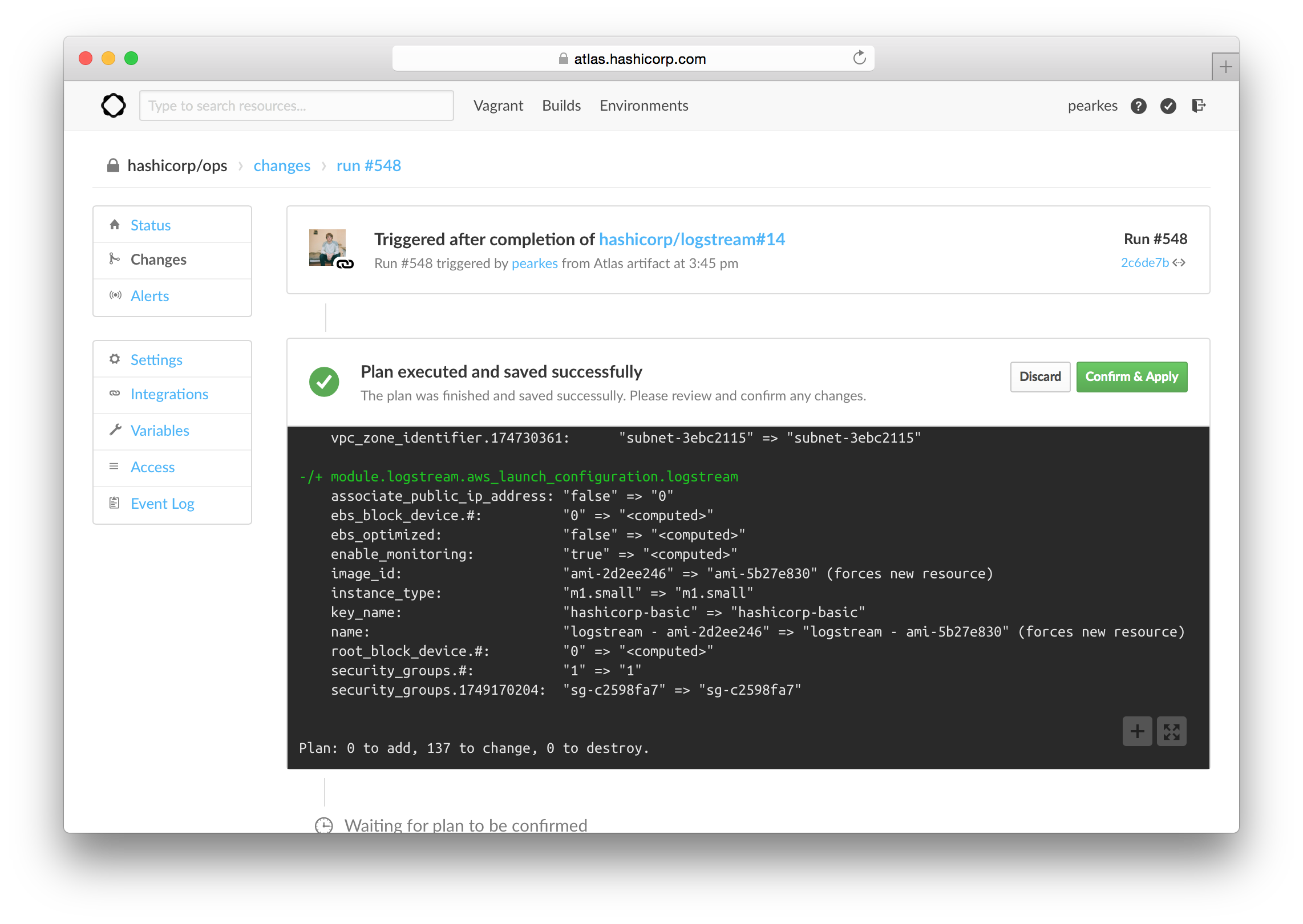Open pearkes link in run description
The image size is (1303, 924).
535,264
